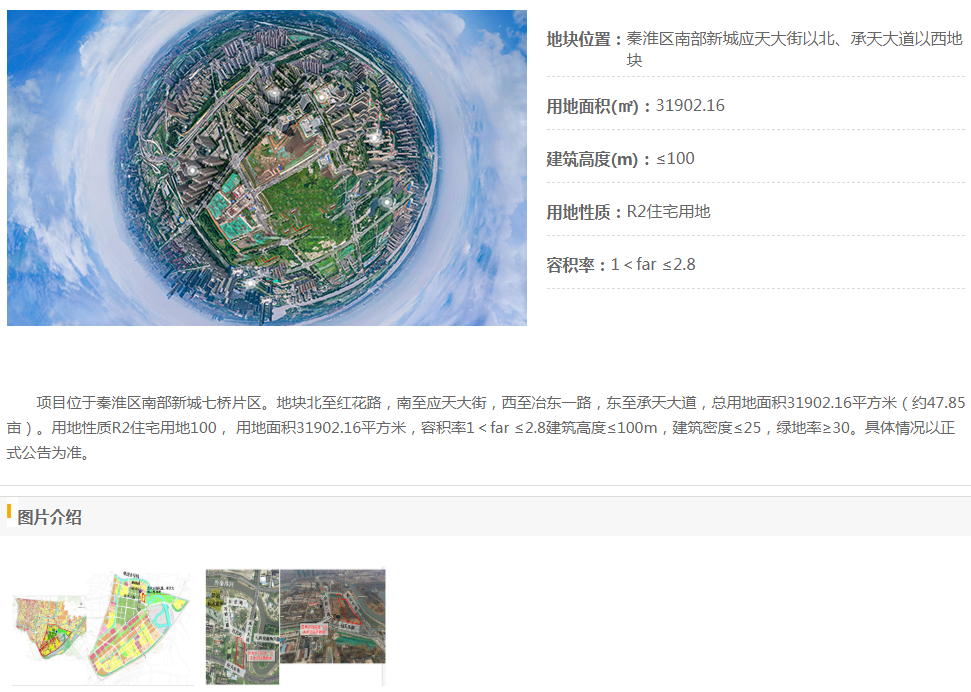Click the 地块位置 label
Viewport: 971px width, 692px height.
[584, 39]
